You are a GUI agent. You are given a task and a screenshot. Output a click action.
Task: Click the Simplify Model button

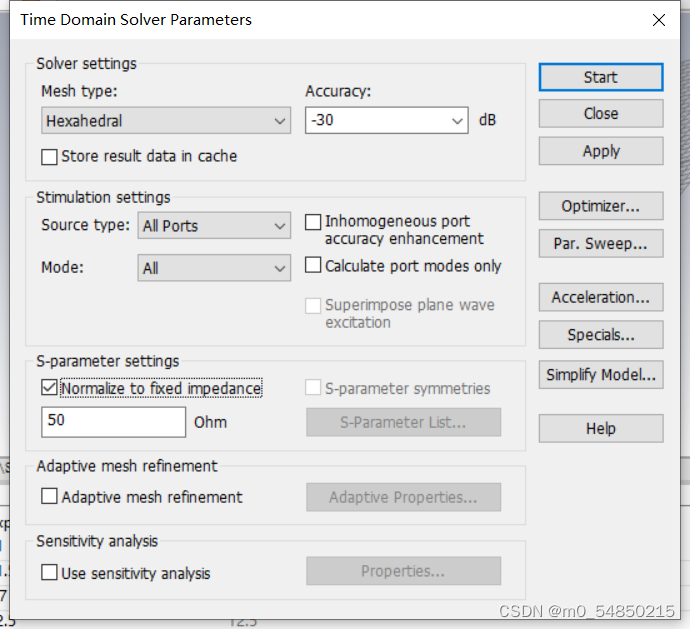600,375
